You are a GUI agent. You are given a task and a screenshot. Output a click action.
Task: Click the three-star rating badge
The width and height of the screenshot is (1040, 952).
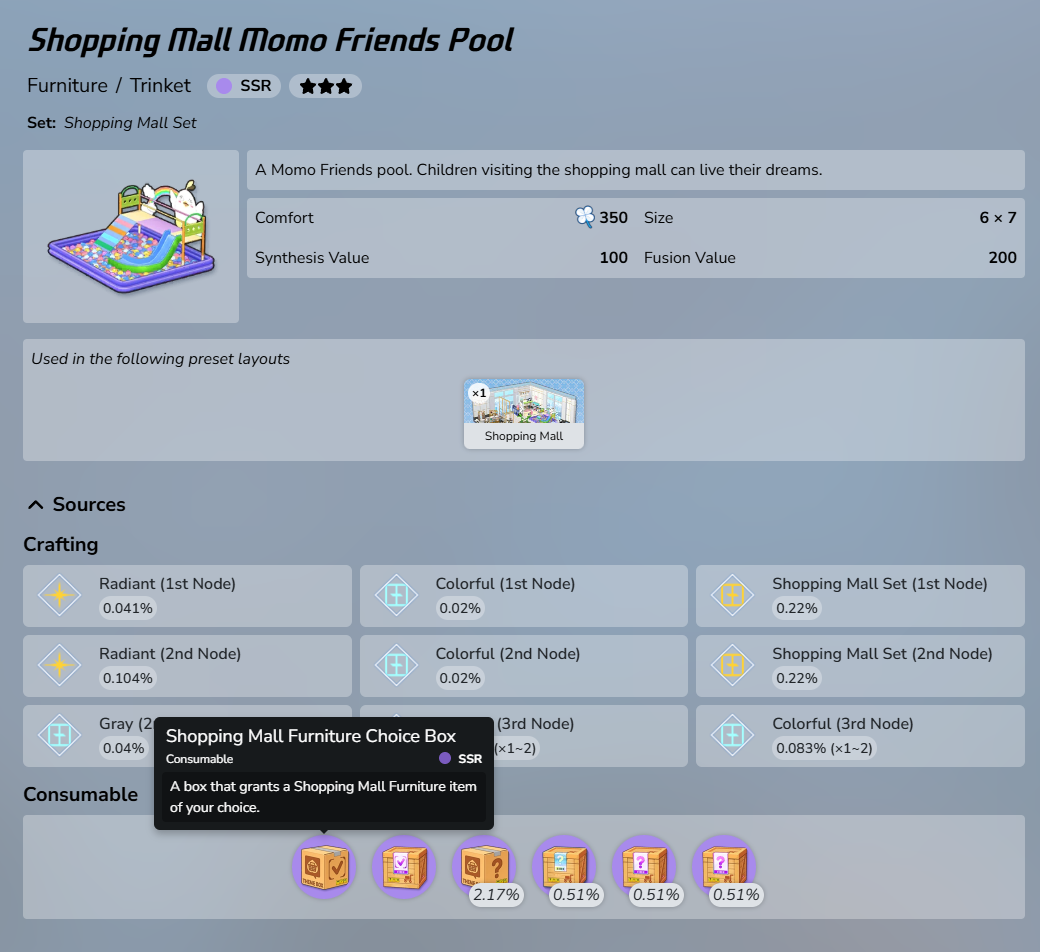click(326, 86)
